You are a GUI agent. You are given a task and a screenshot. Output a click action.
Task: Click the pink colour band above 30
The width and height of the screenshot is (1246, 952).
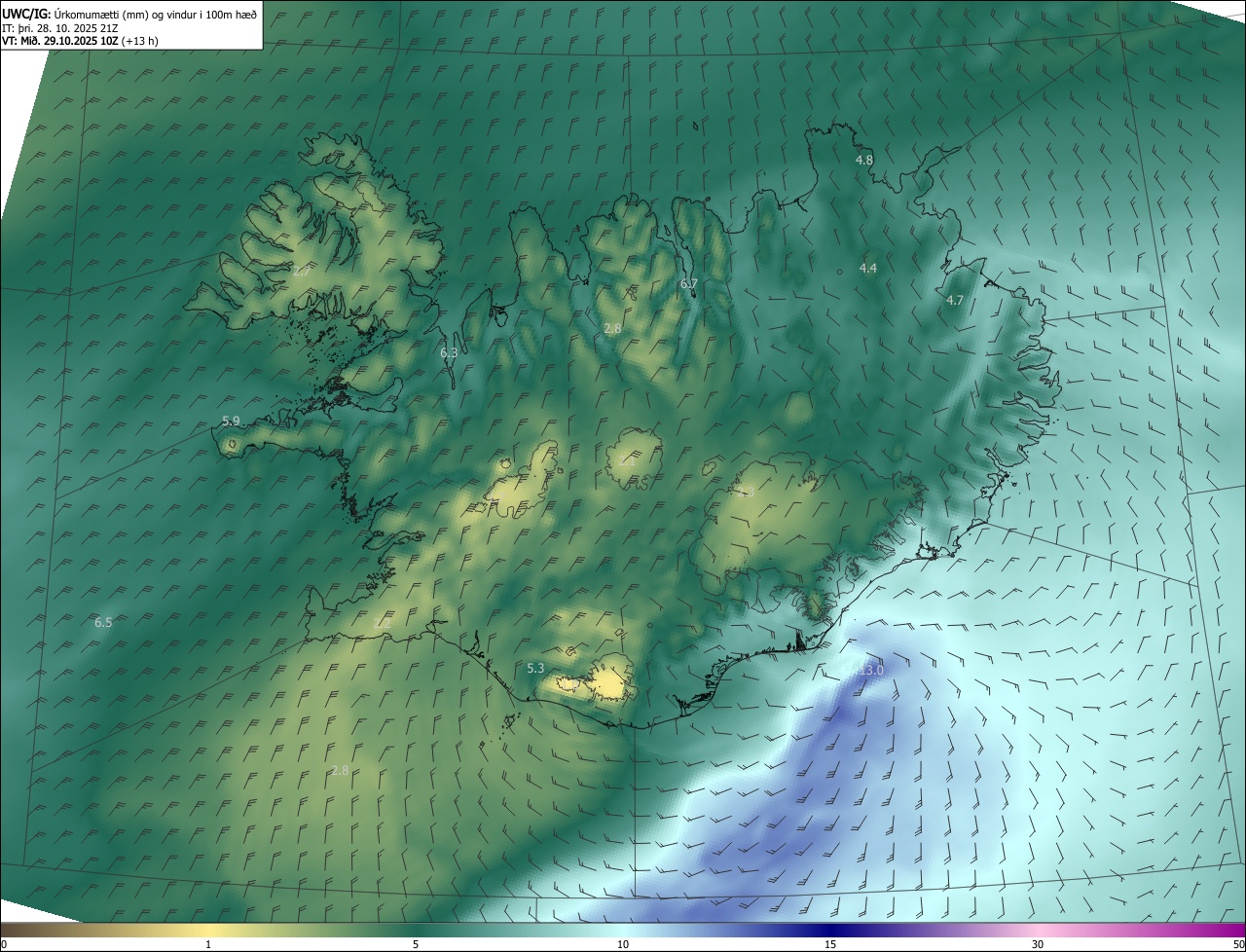[x=1038, y=931]
